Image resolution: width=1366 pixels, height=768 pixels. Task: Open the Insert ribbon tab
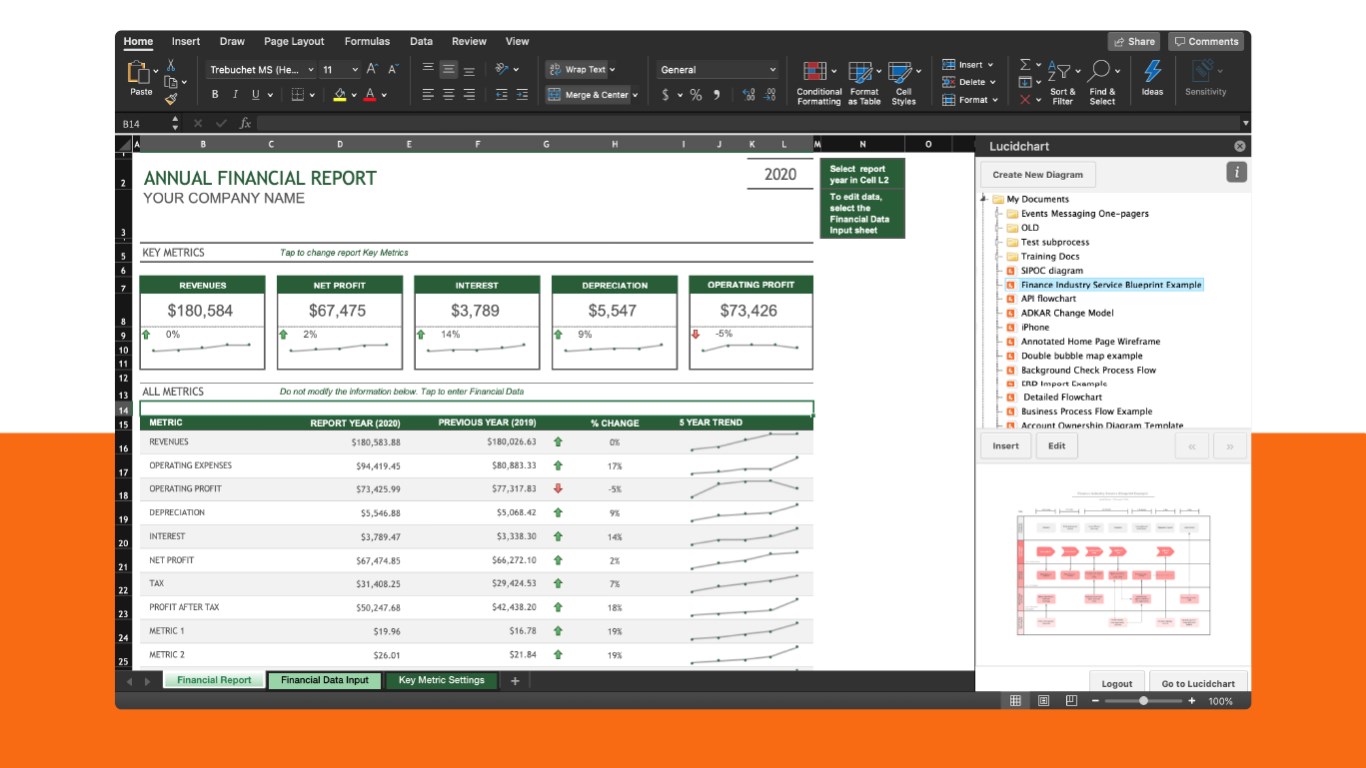pyautogui.click(x=186, y=41)
